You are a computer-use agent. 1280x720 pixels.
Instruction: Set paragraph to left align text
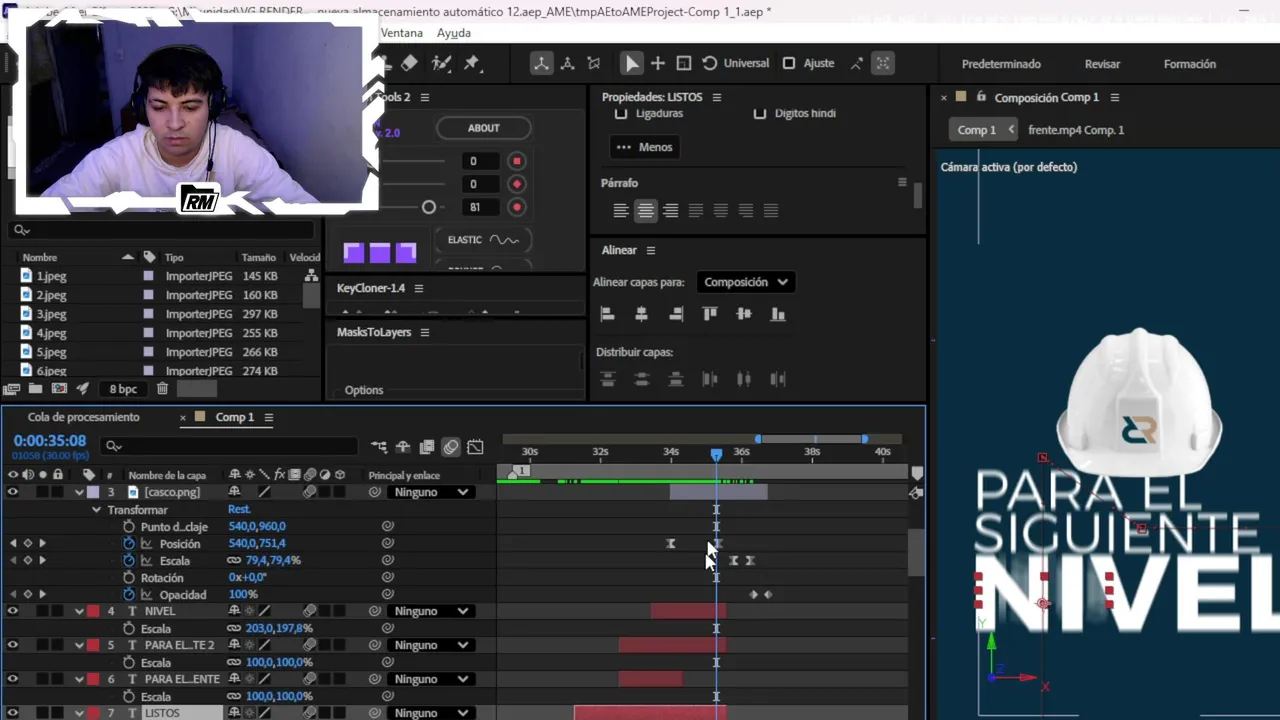point(621,210)
